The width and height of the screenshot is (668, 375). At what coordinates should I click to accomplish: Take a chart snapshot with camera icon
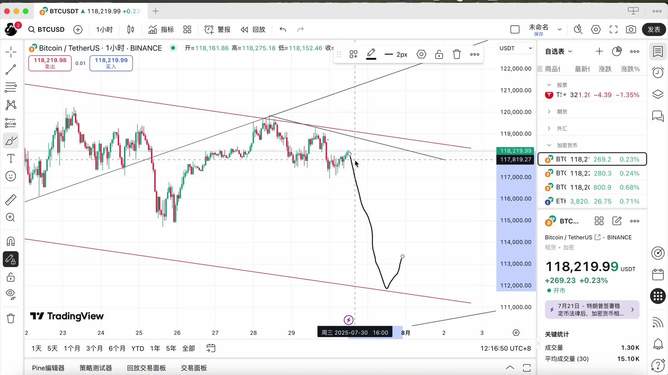(x=631, y=29)
